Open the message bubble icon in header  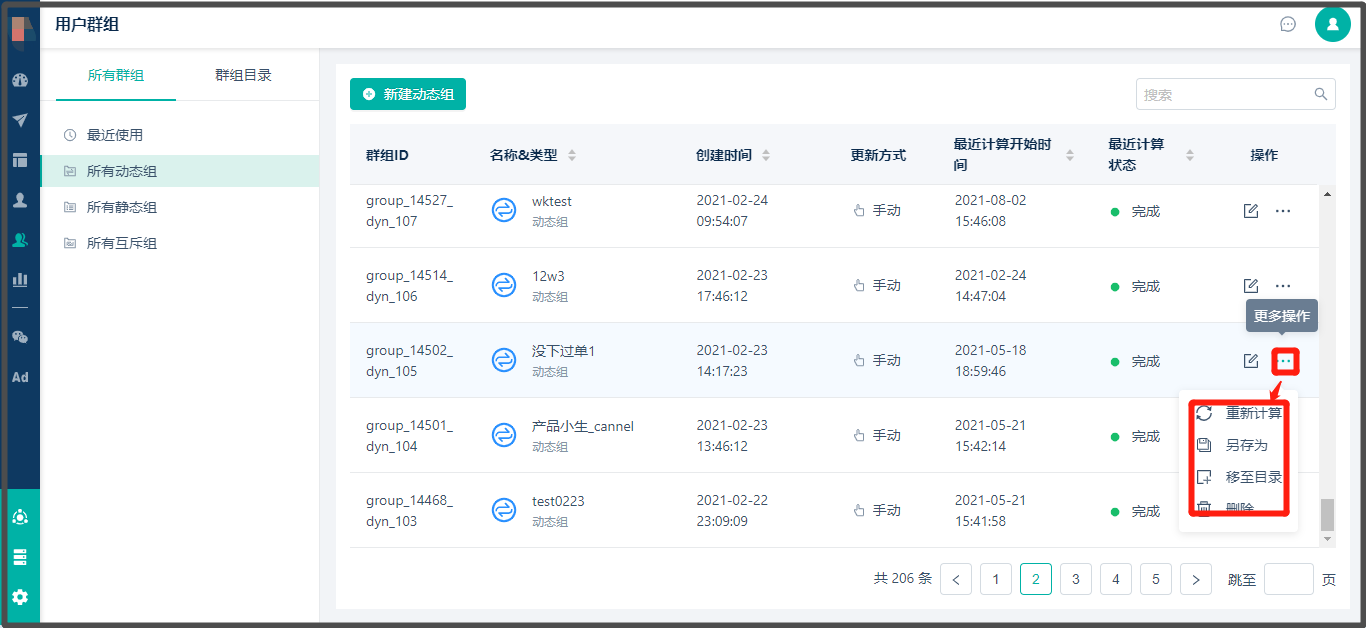1288,24
